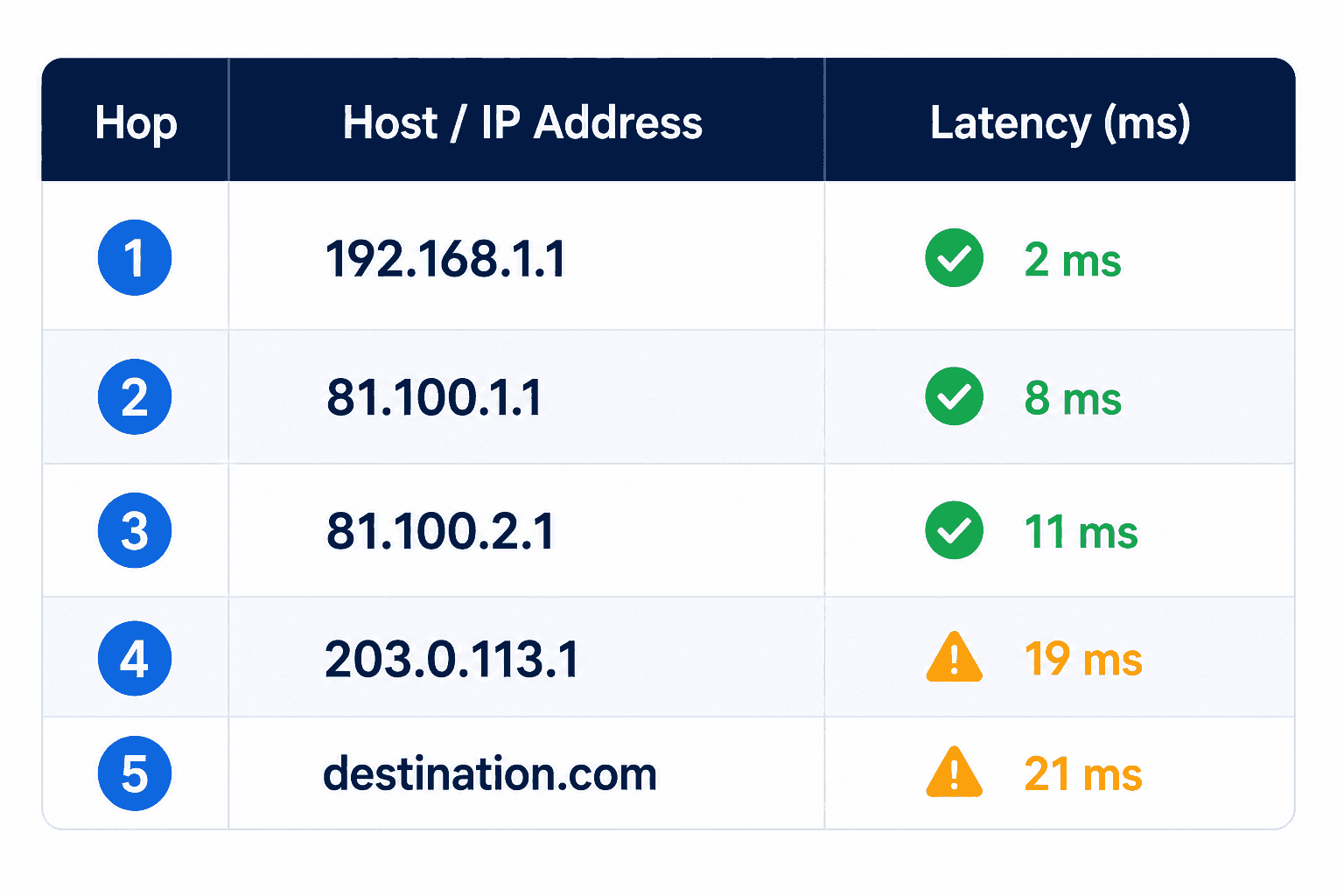Click the hop 4 number badge
1344x896 pixels.
135,658
